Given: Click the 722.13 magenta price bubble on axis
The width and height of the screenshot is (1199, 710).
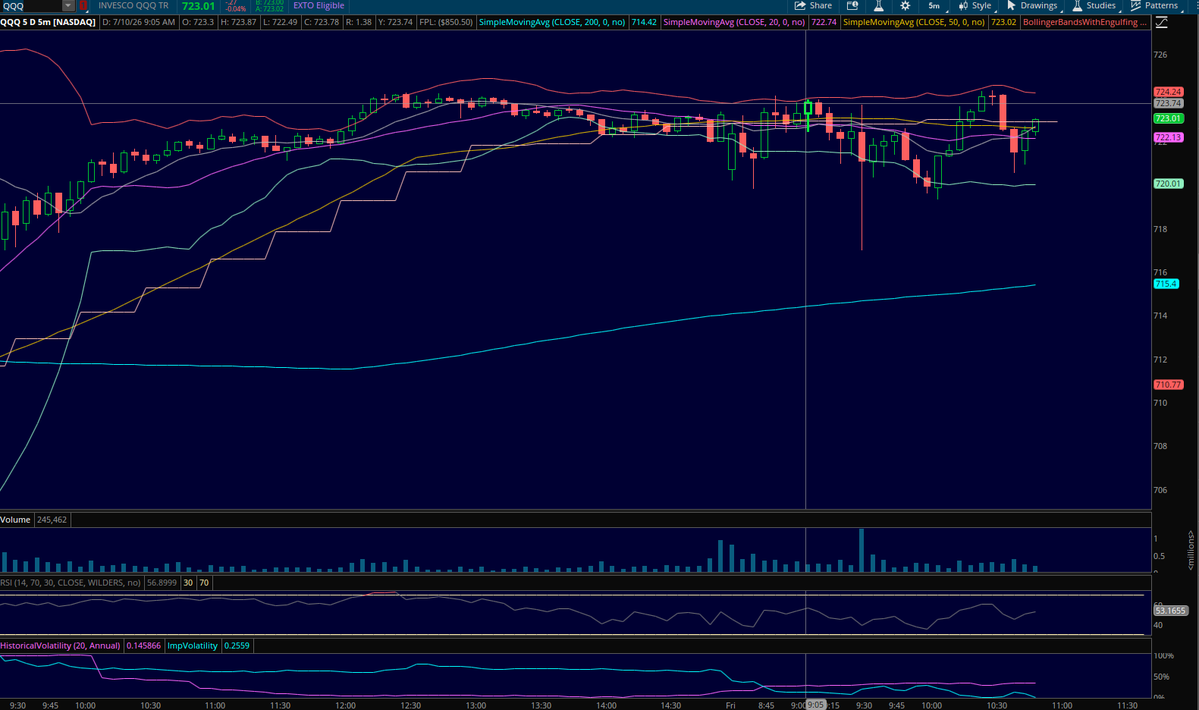Looking at the screenshot, I should click(x=1168, y=138).
